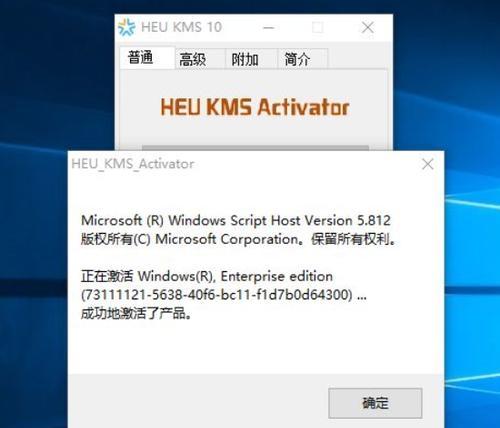Click the orange HEU KMS Activator heading
Screen dimensions: 500x428
255,107
